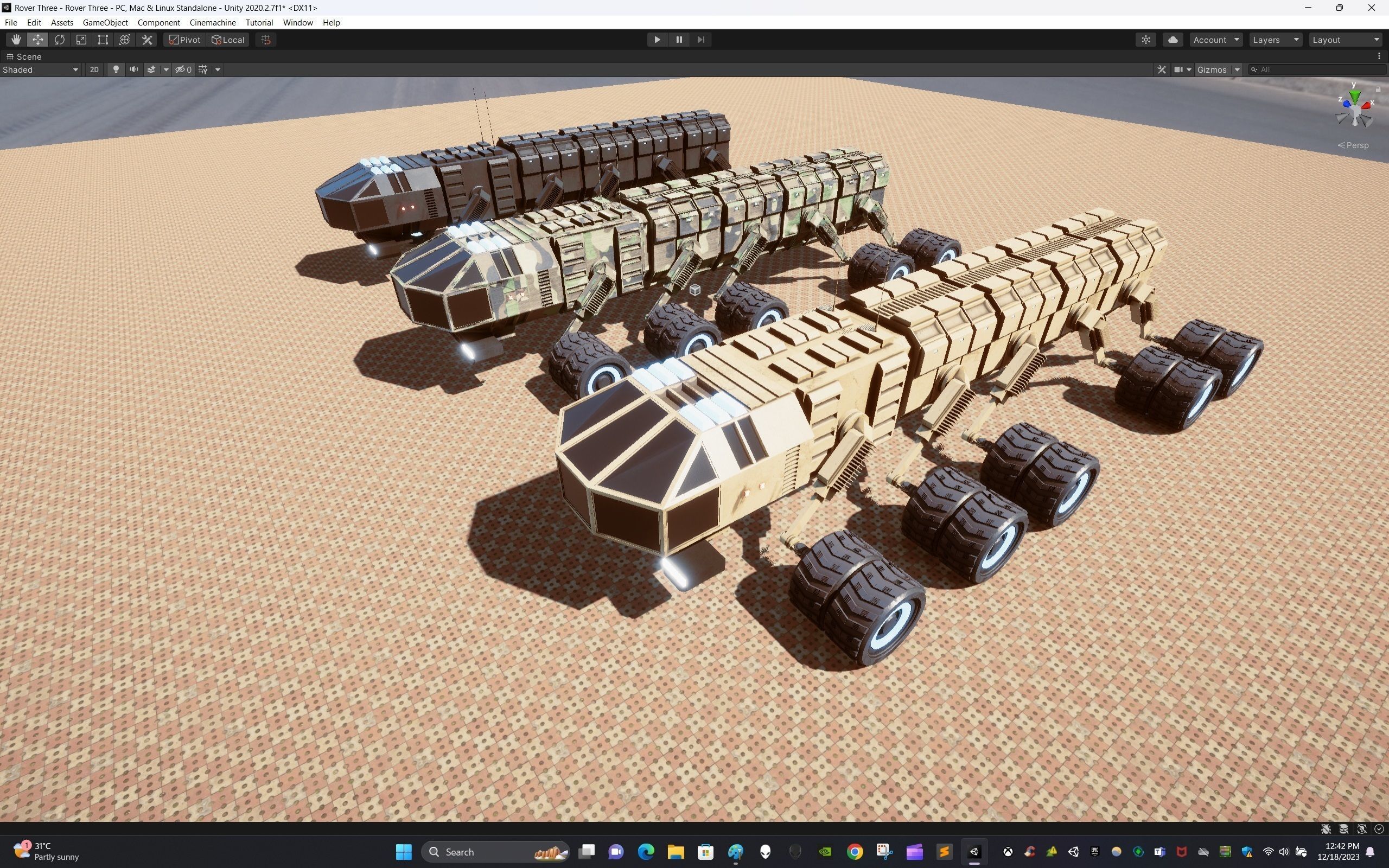Open the Layers dropdown
Screen dimensions: 1389x868
[1276, 40]
